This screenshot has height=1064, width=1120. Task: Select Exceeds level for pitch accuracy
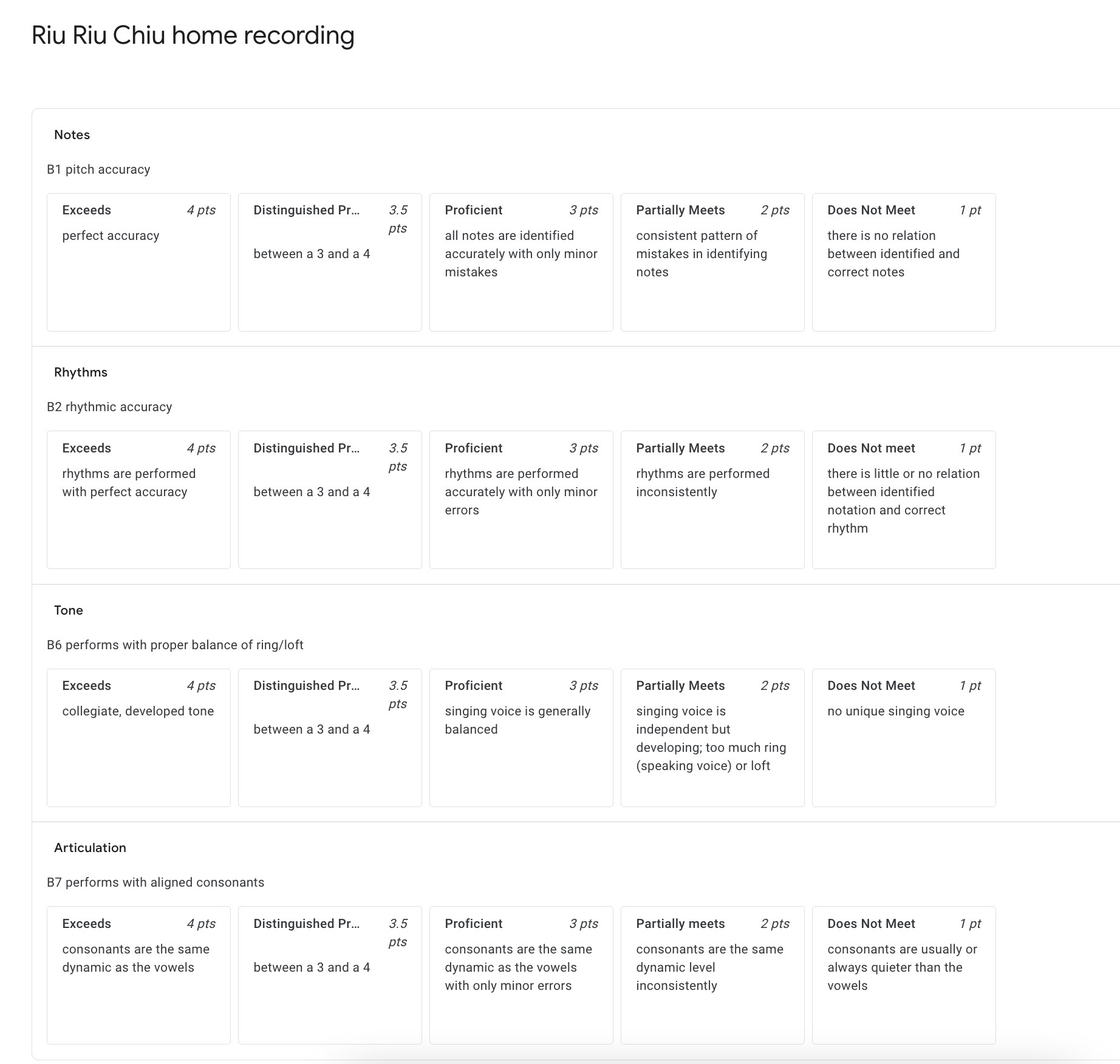click(138, 262)
